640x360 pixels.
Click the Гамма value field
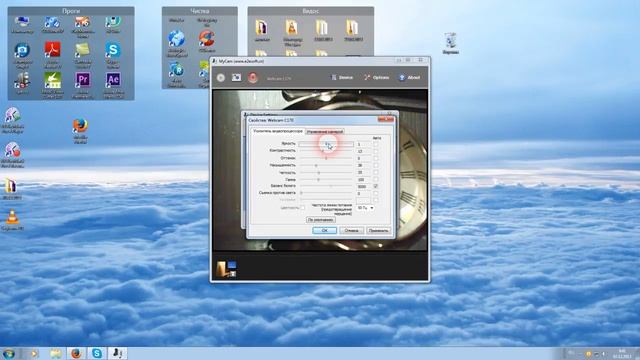[363, 179]
